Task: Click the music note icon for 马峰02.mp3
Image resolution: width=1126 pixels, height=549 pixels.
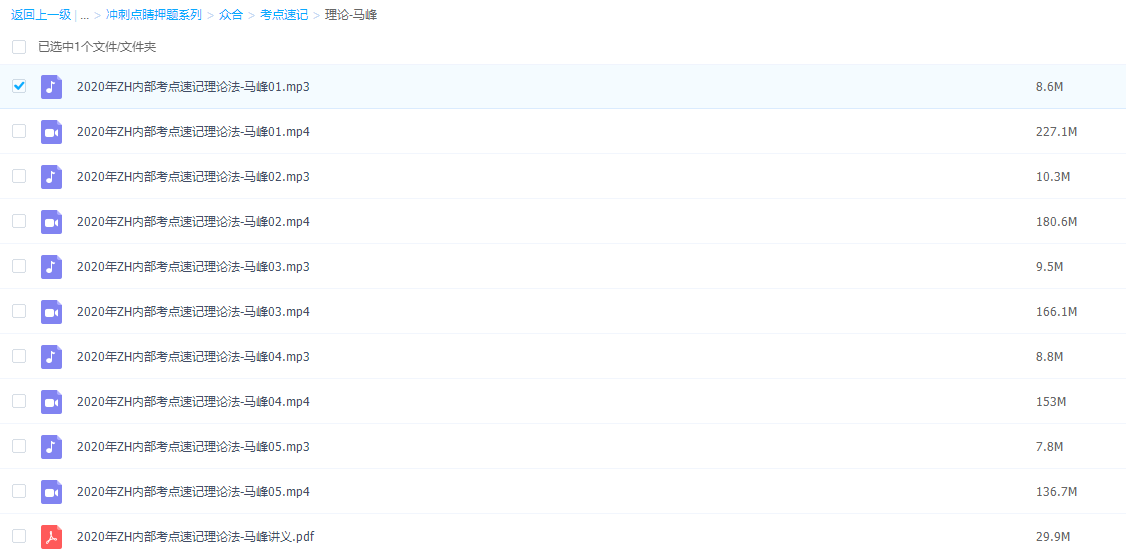Action: [x=51, y=177]
